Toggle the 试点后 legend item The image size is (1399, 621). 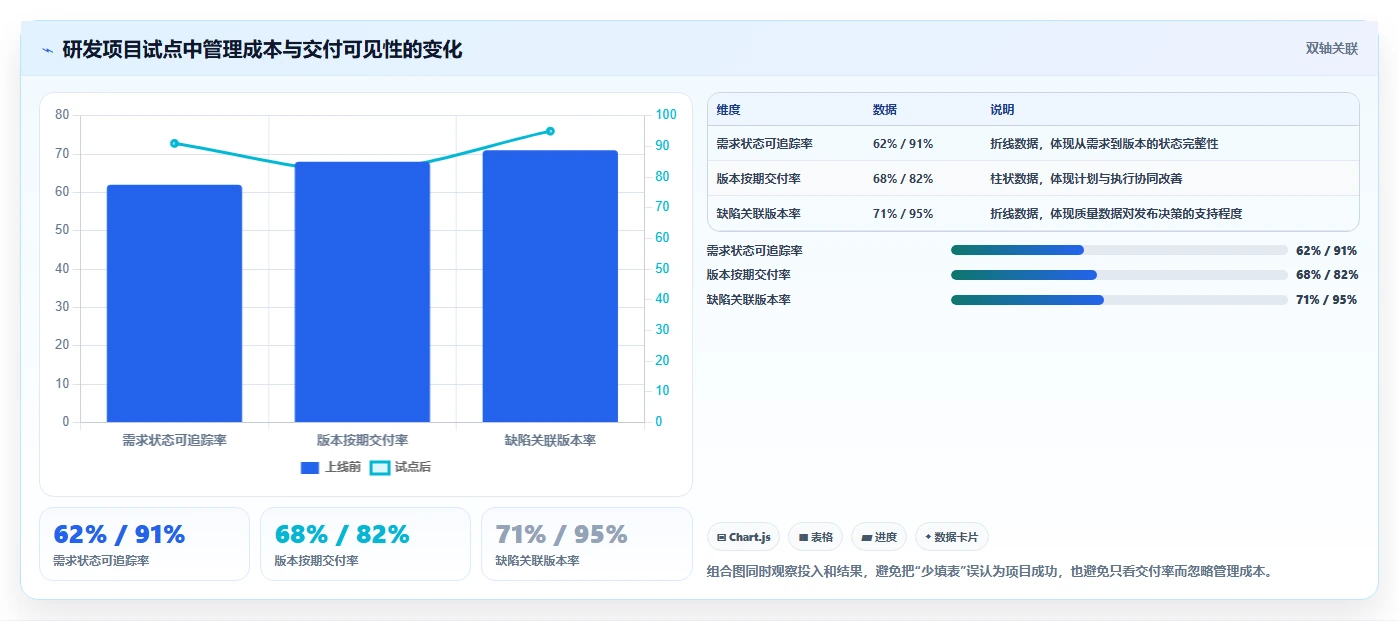click(x=400, y=467)
